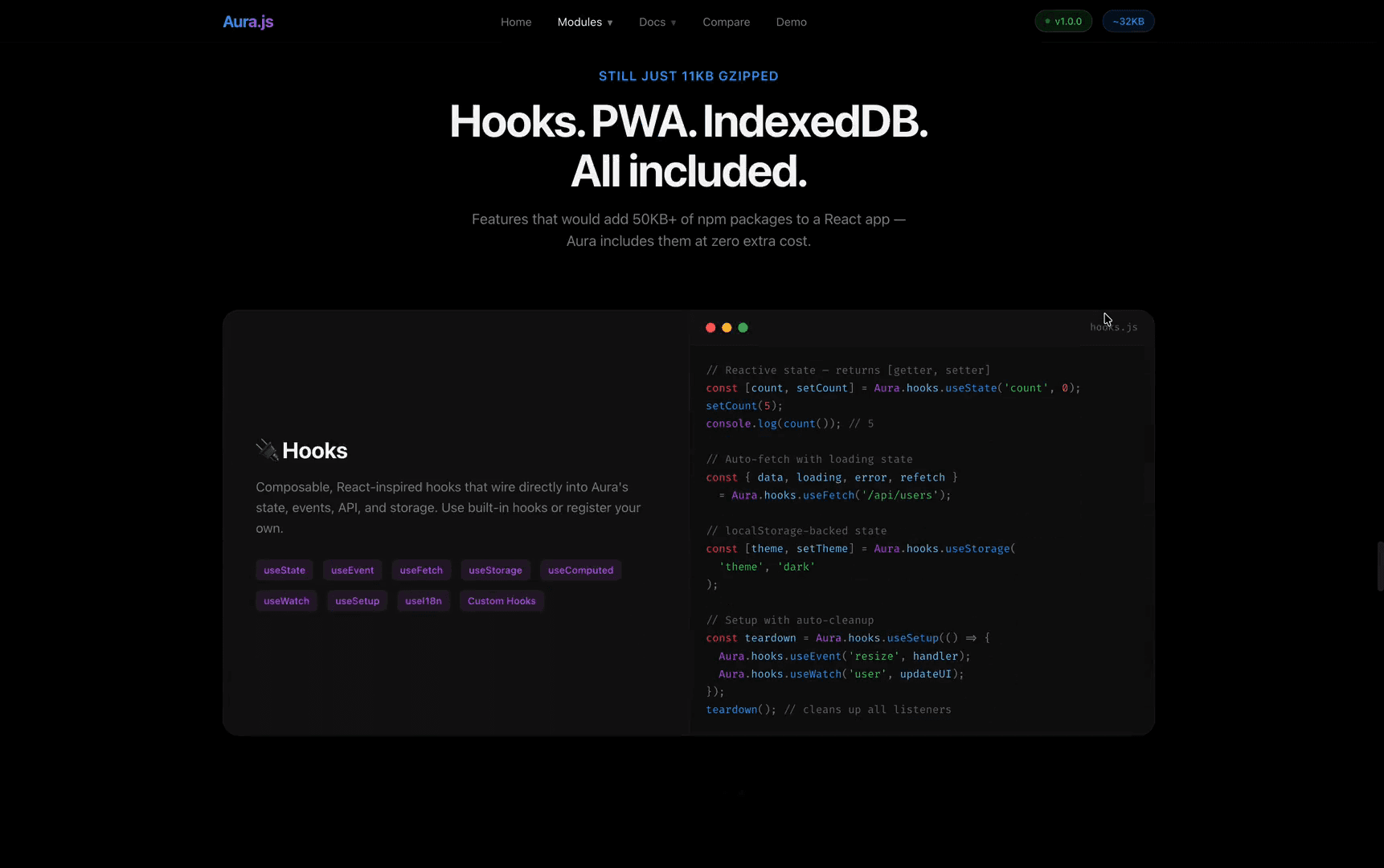
Task: Click the page scrollbar on the right edge
Action: pyautogui.click(x=1380, y=567)
